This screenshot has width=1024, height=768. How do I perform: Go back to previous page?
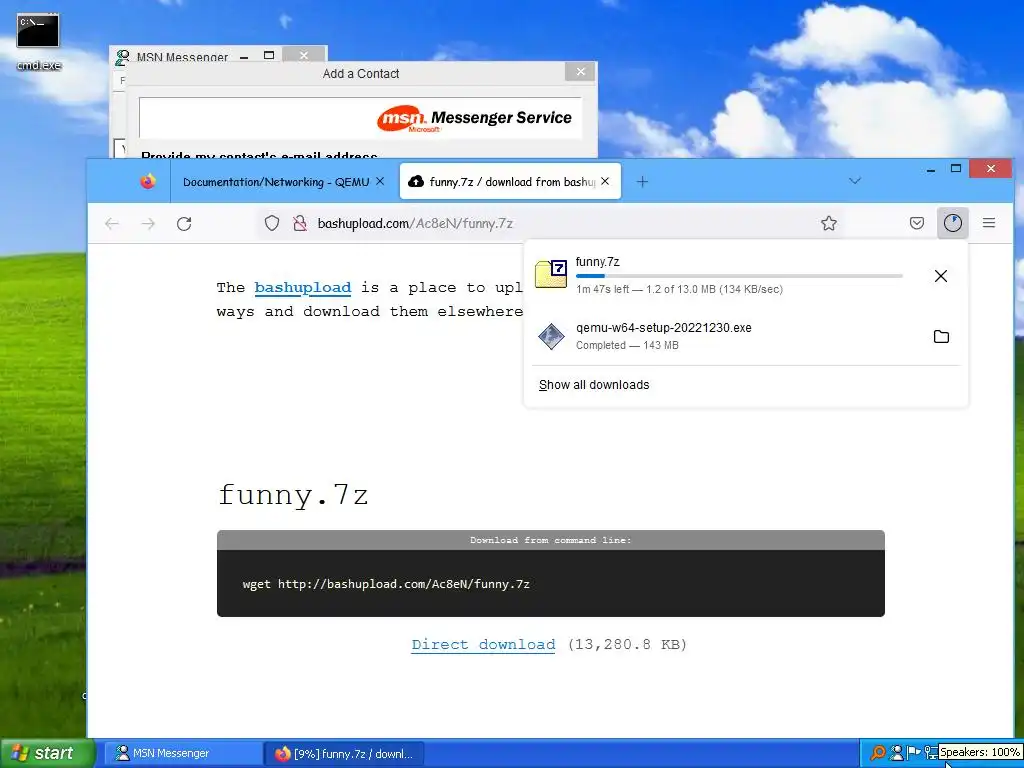click(112, 224)
